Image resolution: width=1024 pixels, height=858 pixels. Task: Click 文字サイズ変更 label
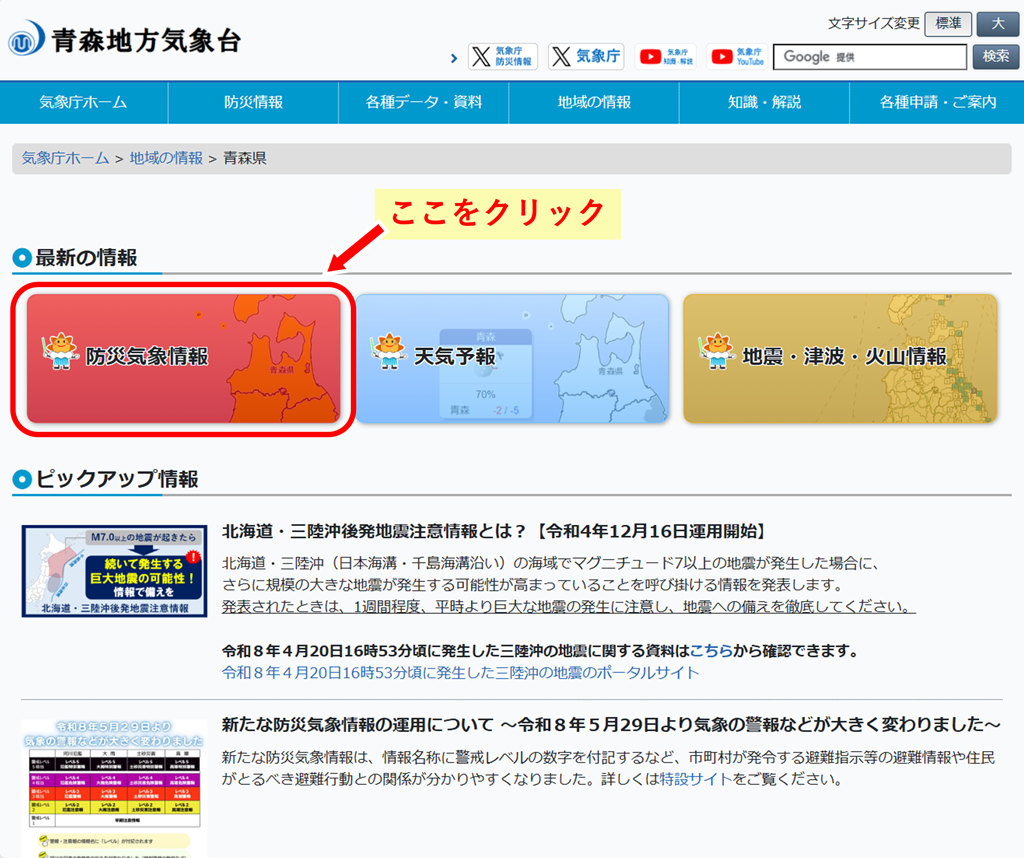(874, 24)
